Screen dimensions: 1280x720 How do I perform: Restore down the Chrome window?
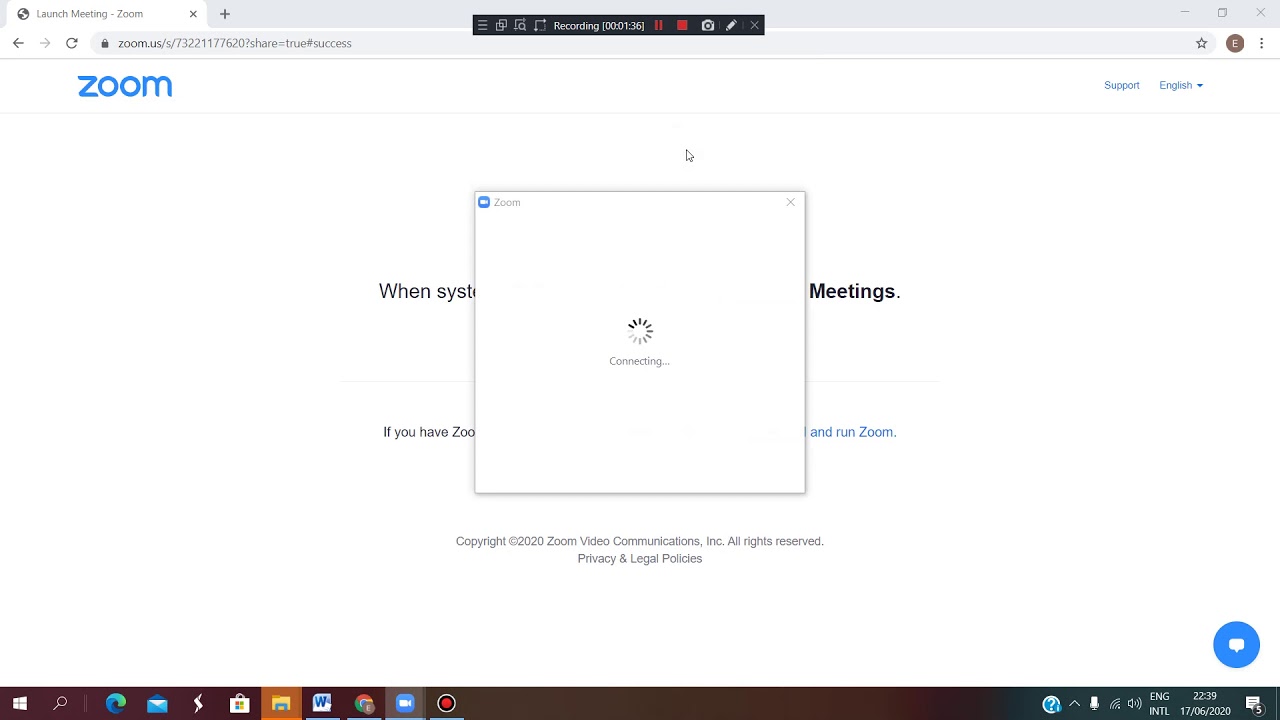[x=1222, y=13]
